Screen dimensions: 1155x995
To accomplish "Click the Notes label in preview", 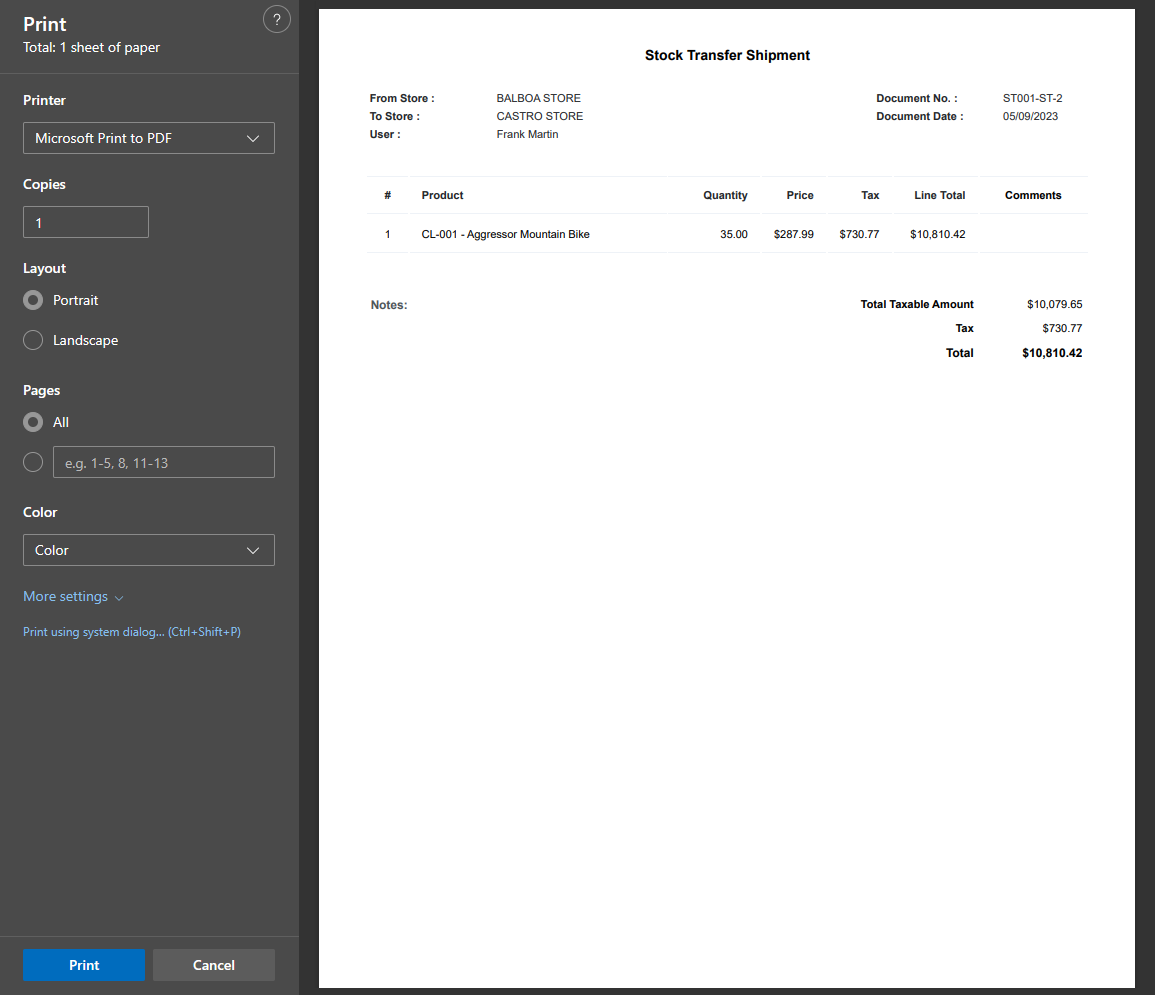I will 389,305.
